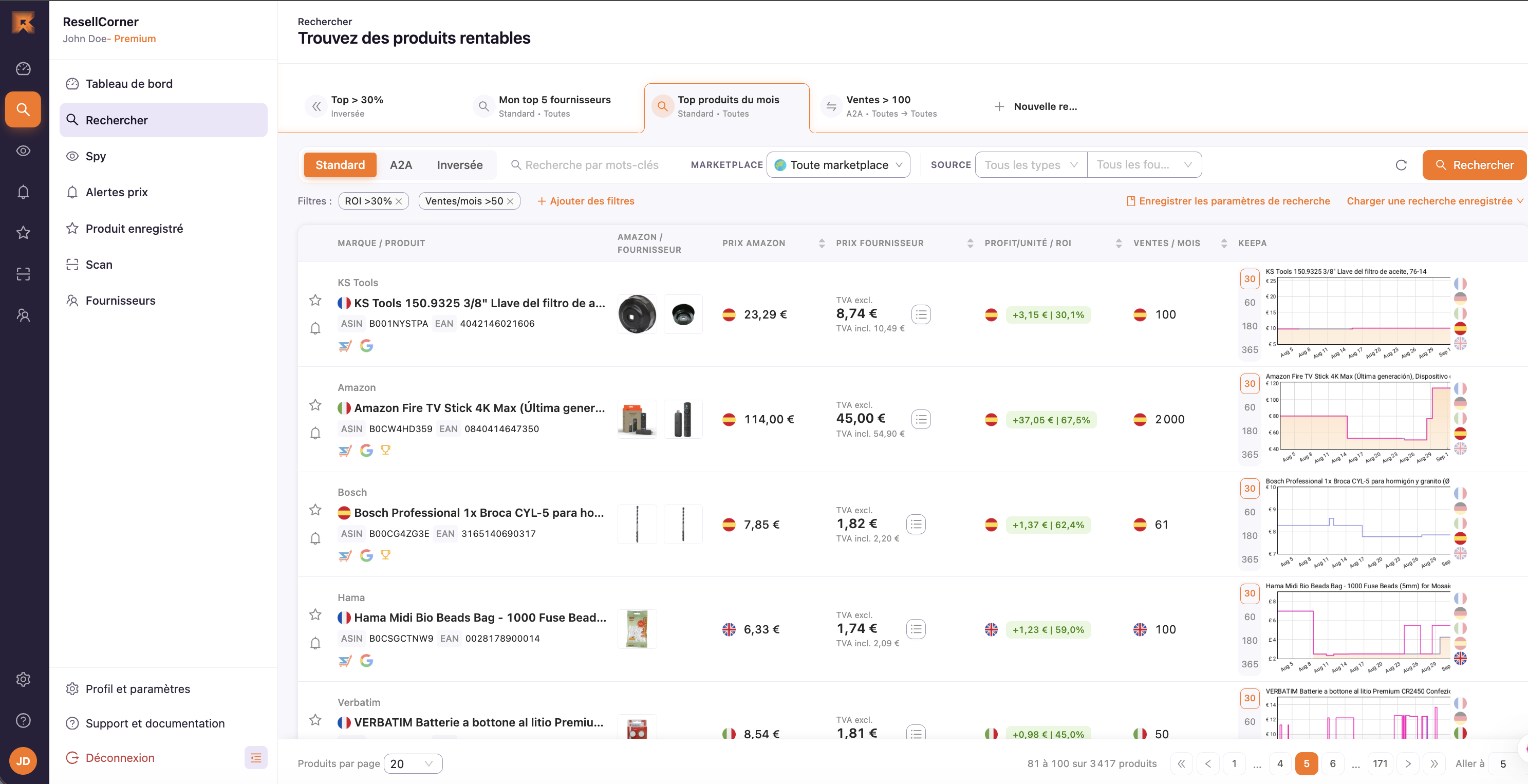Set price alert bell for KS Tools product
This screenshot has width=1528, height=784.
(315, 328)
